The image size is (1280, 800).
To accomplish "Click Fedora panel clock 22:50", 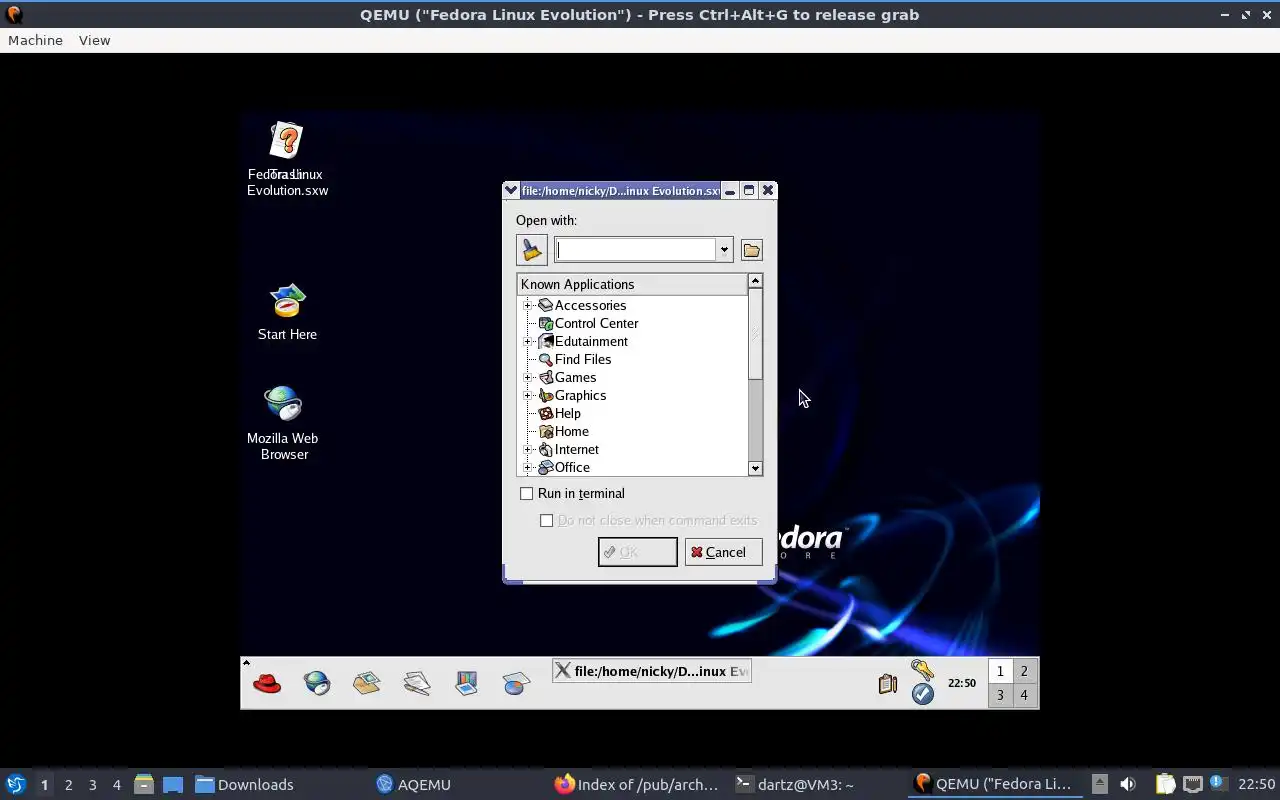I will [x=961, y=683].
